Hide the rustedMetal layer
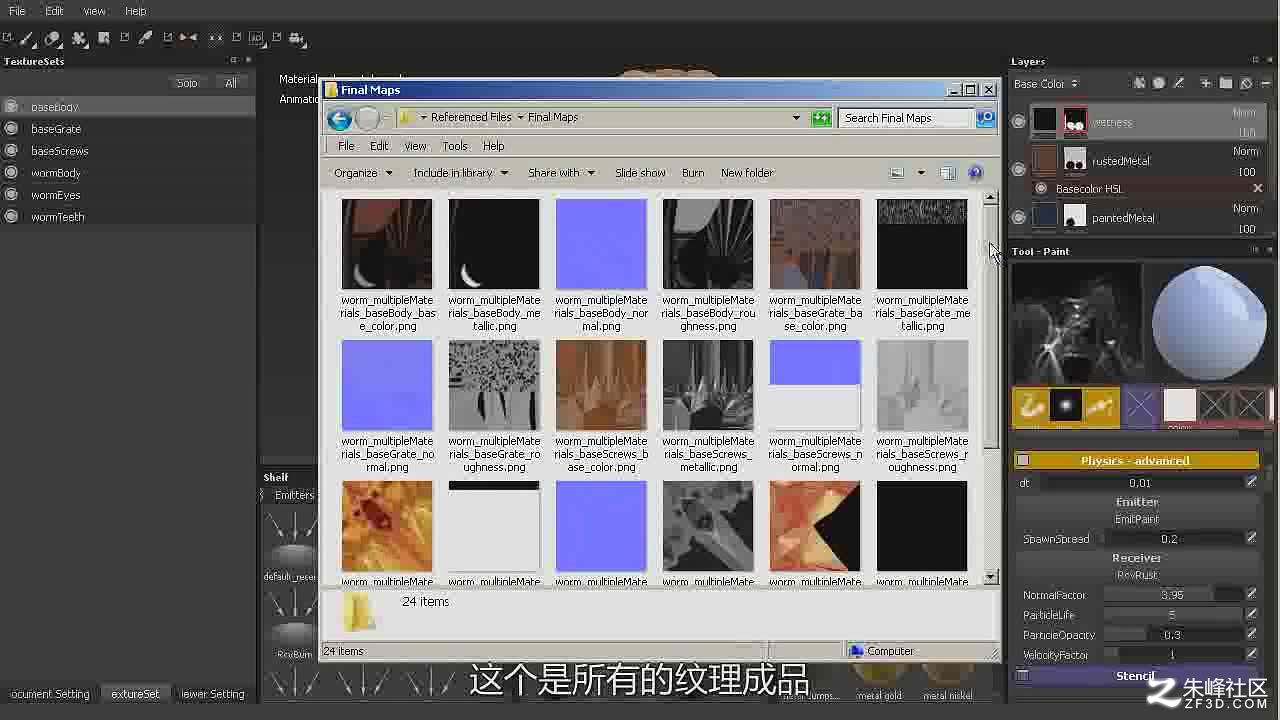This screenshot has width=1280, height=720. click(x=1019, y=169)
